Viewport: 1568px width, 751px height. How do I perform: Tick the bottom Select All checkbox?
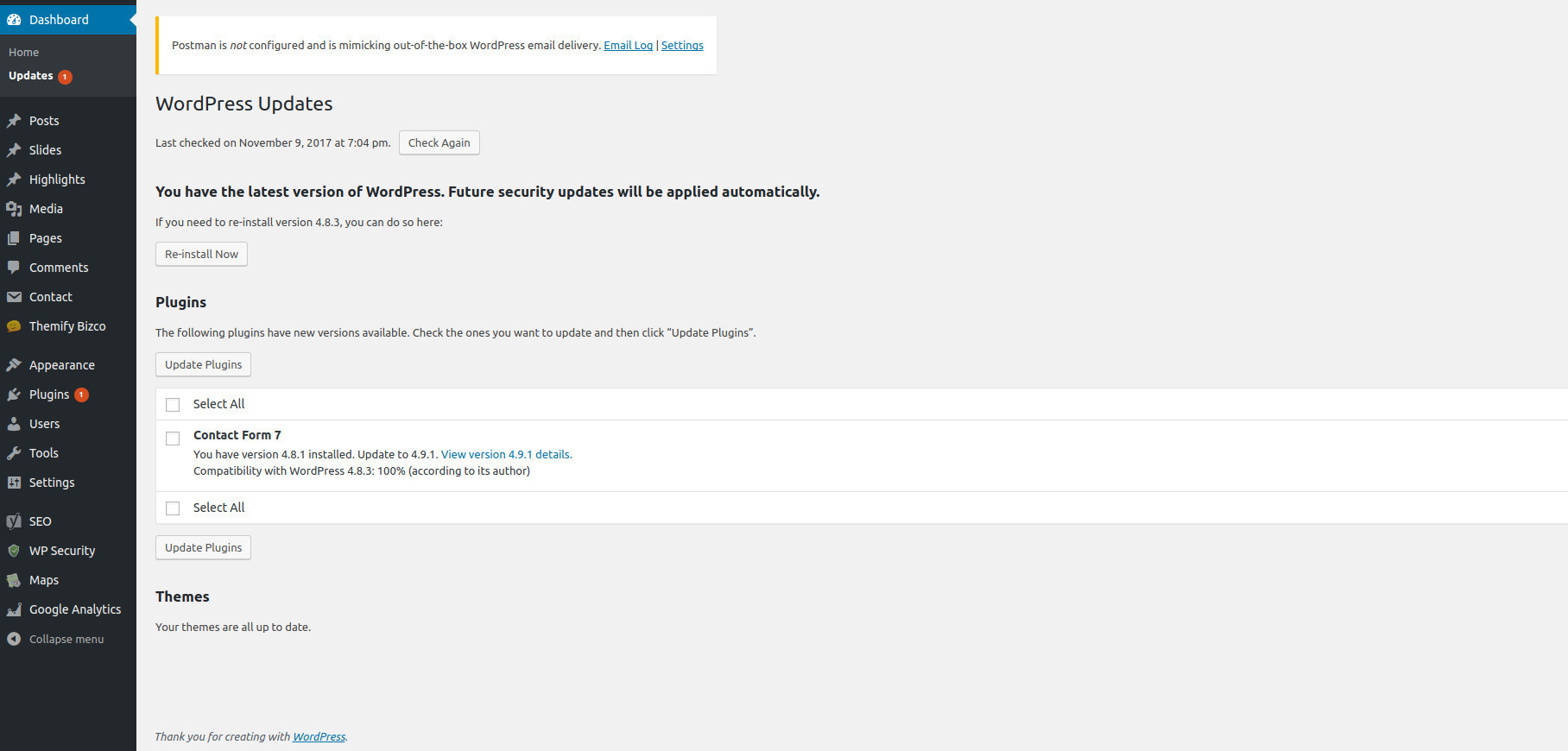(x=173, y=508)
